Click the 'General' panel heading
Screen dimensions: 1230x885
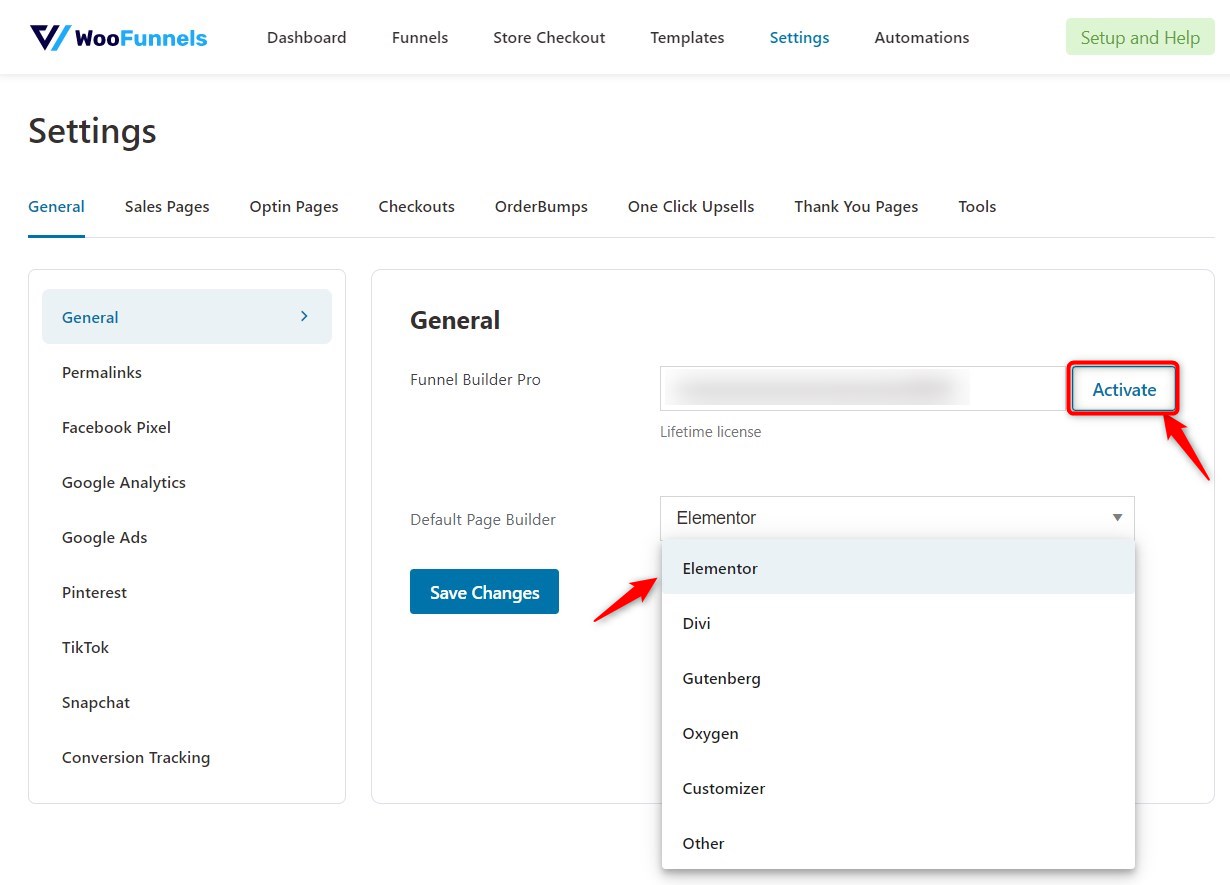tap(455, 320)
